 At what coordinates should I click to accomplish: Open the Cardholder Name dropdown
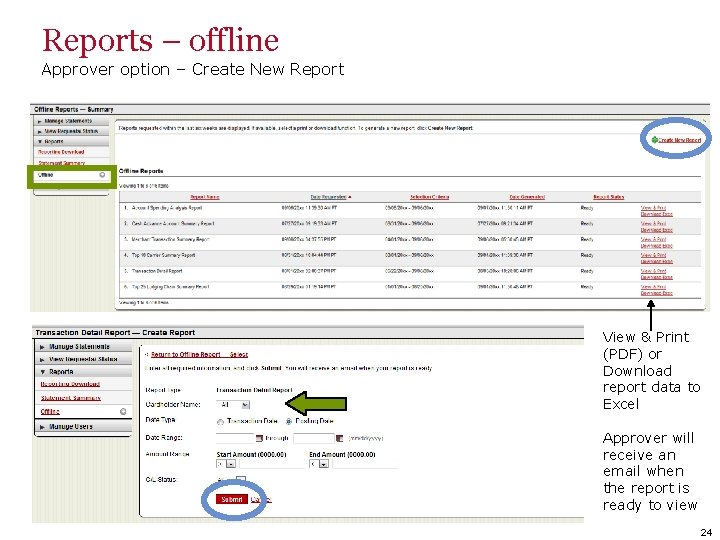[x=233, y=405]
